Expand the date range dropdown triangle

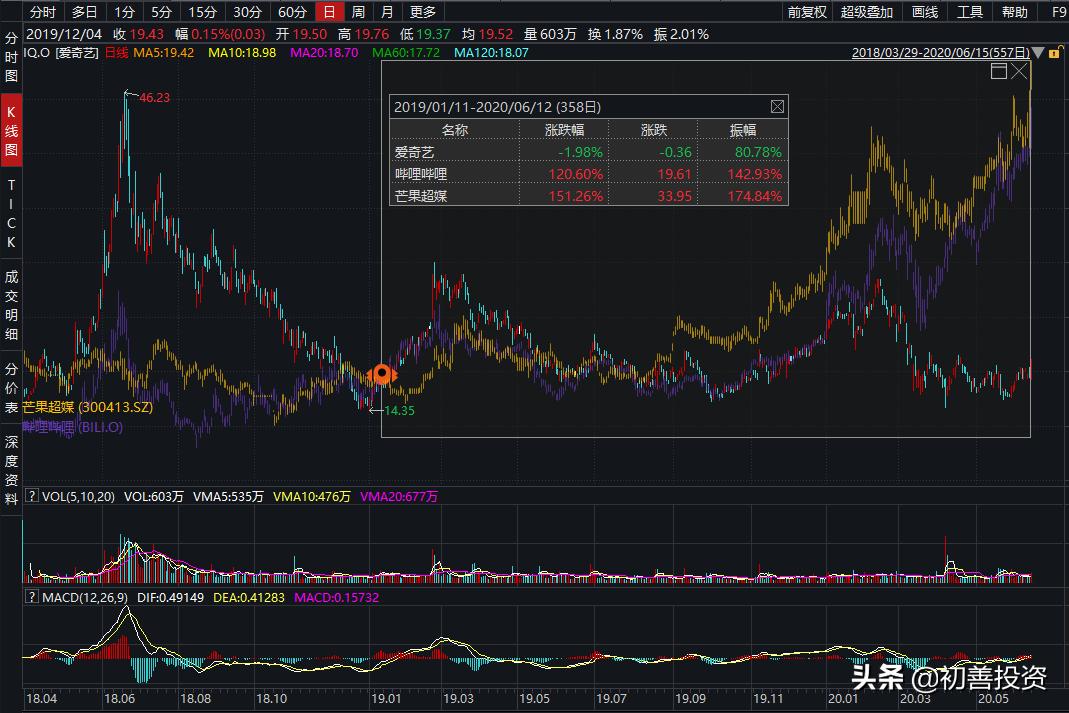pyautogui.click(x=1037, y=52)
